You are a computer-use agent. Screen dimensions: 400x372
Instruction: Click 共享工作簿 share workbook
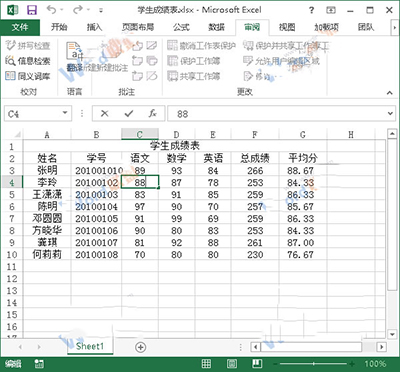tap(194, 76)
